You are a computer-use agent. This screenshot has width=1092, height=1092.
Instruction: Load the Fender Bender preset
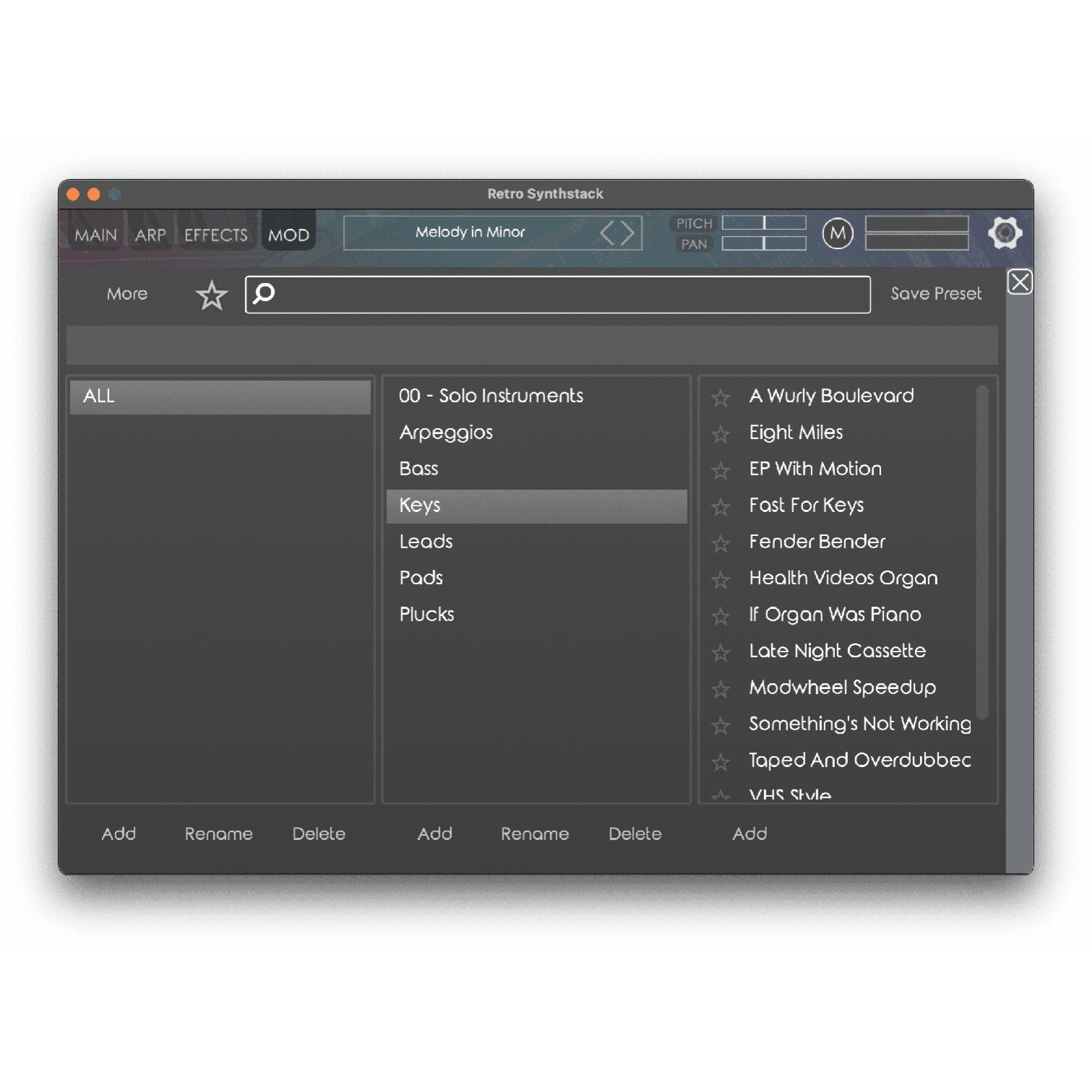(817, 542)
